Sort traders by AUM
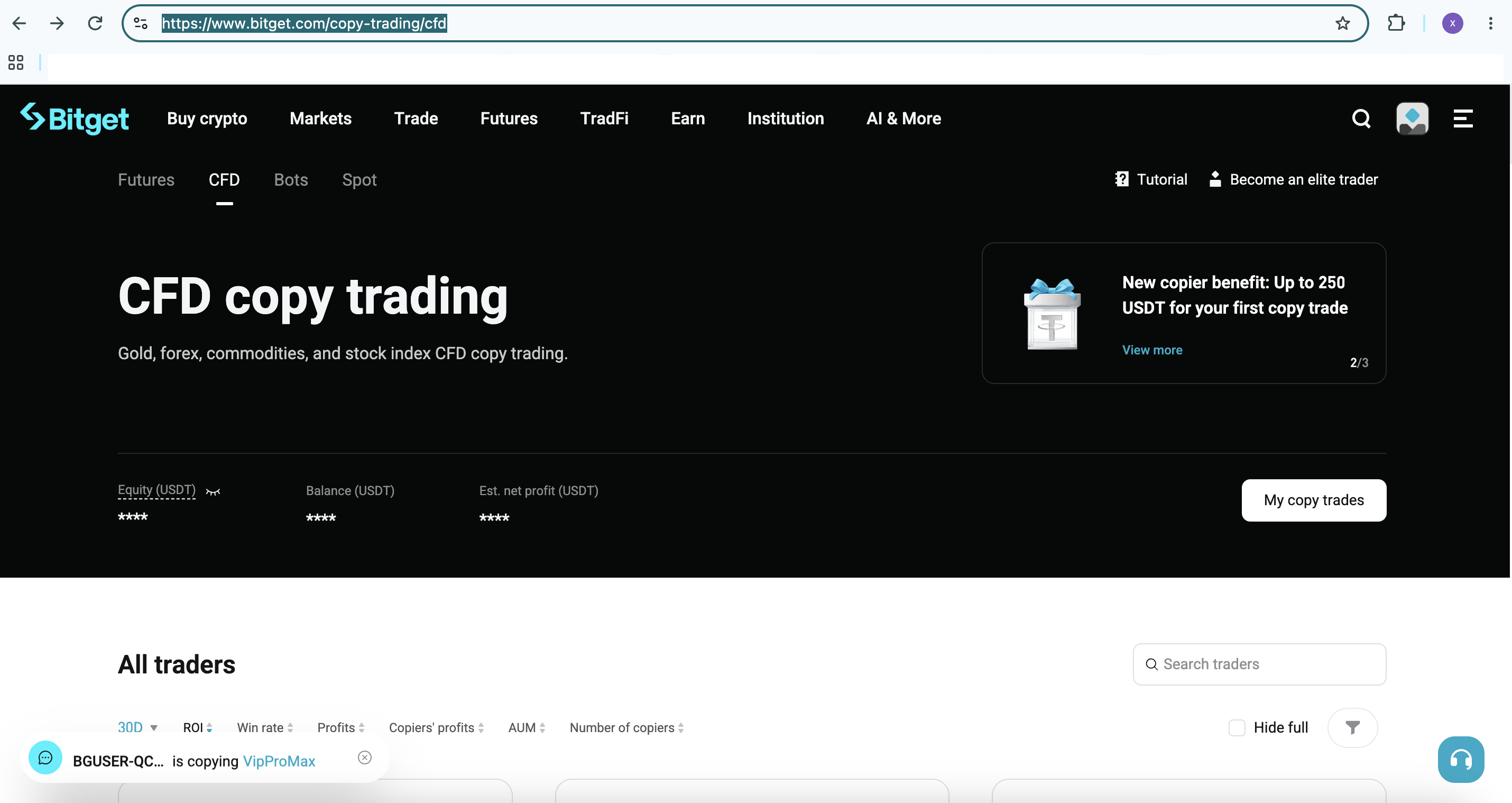Viewport: 1512px width, 803px height. point(527,728)
